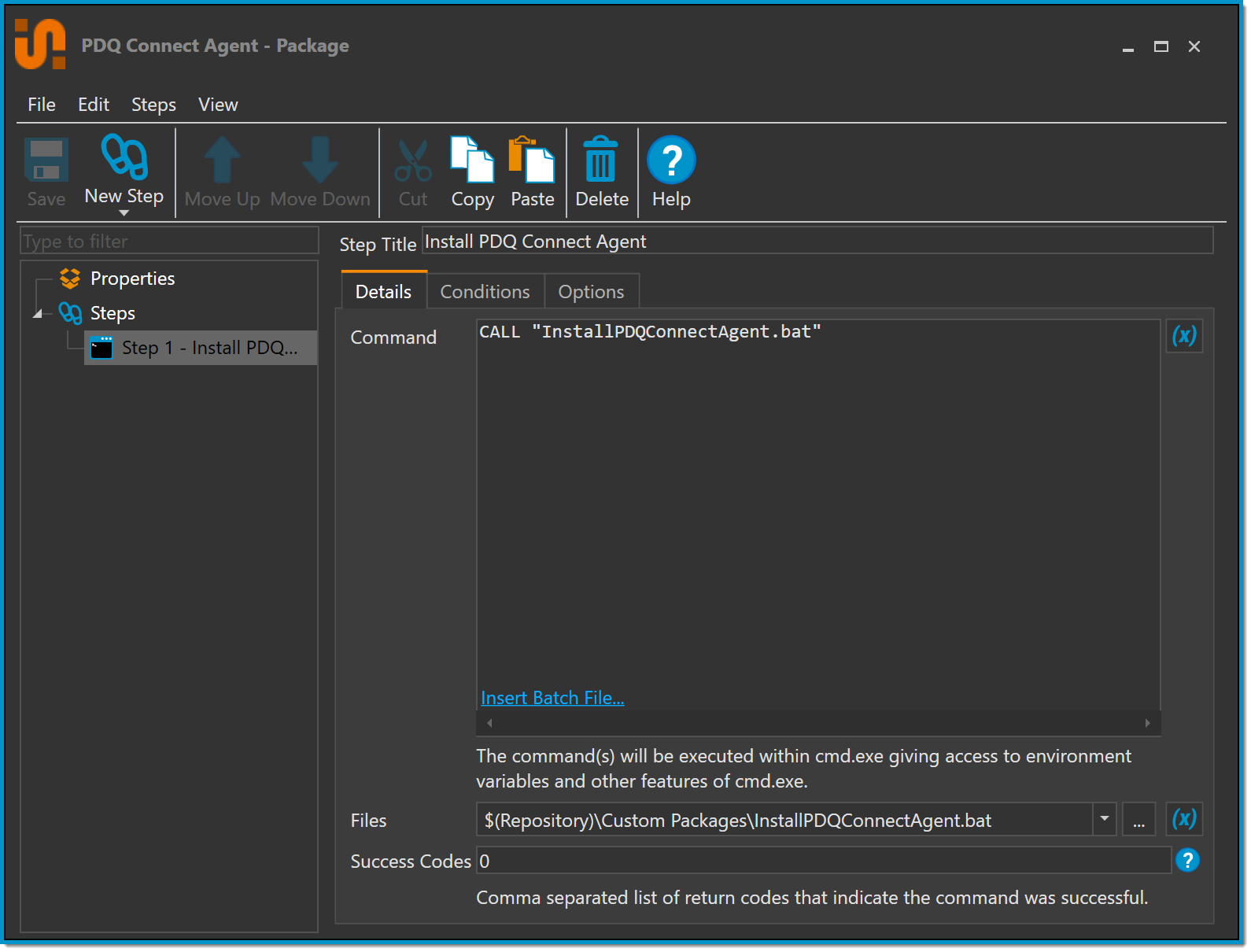This screenshot has height=952, width=1251.
Task: Open help for Success Codes
Action: (1187, 860)
